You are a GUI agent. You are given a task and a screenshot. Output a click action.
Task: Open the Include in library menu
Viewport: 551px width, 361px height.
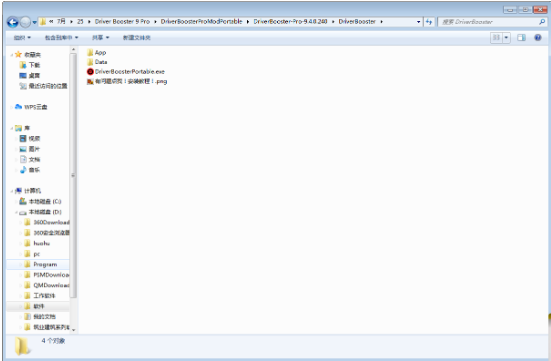coord(61,38)
